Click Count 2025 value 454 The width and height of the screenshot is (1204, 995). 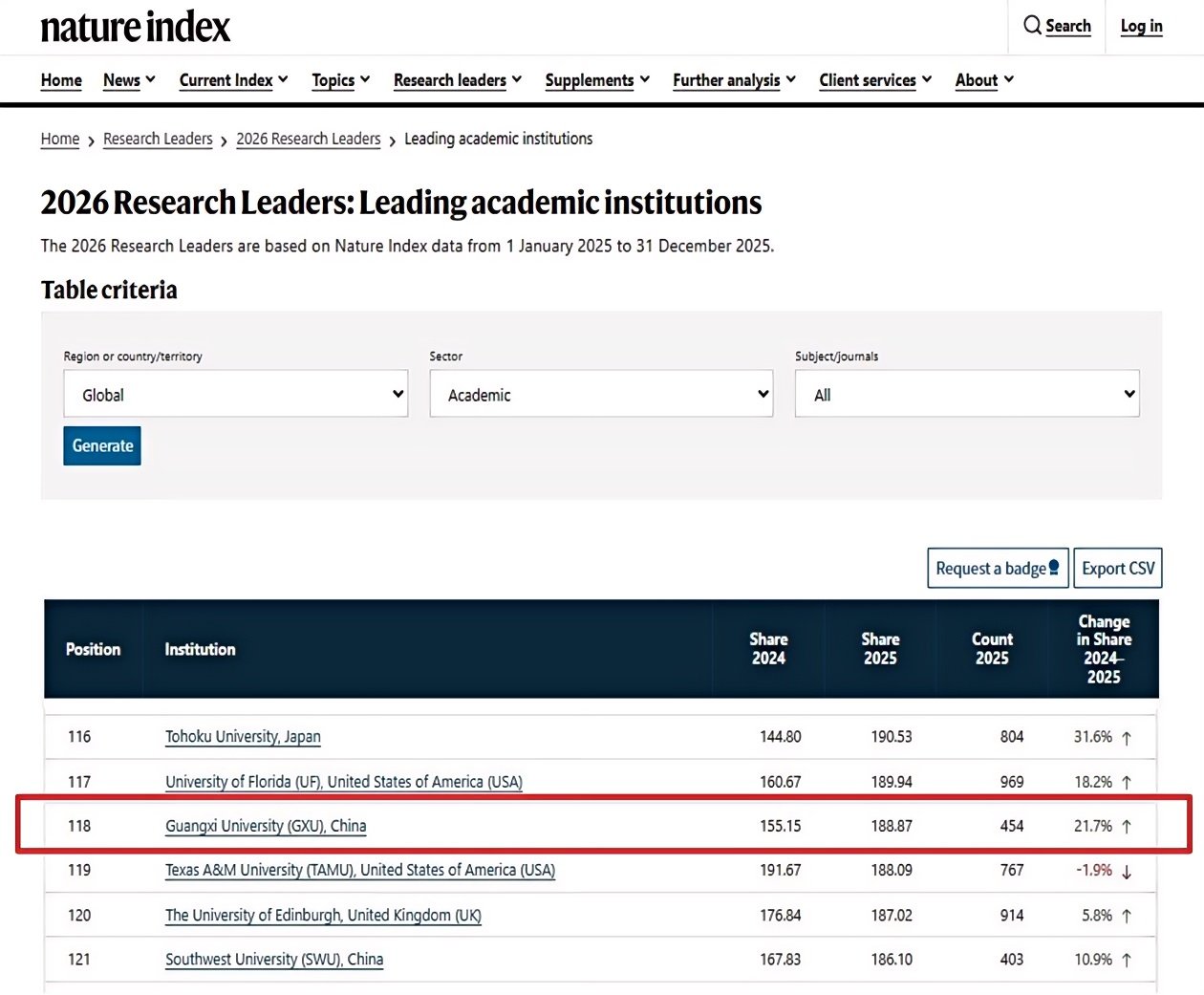[1012, 826]
